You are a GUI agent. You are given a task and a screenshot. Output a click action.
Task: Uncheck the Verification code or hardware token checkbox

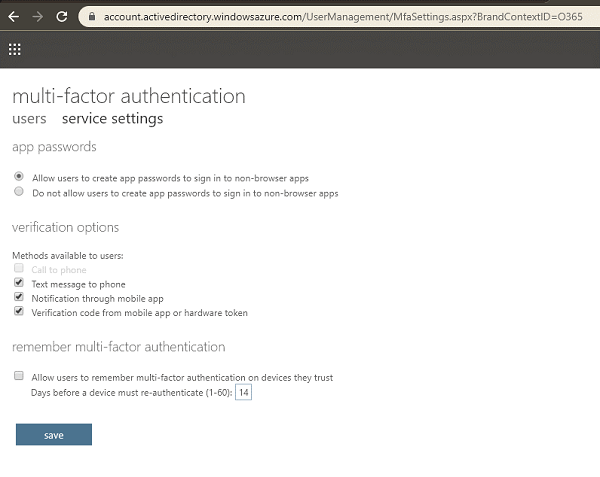click(18, 311)
